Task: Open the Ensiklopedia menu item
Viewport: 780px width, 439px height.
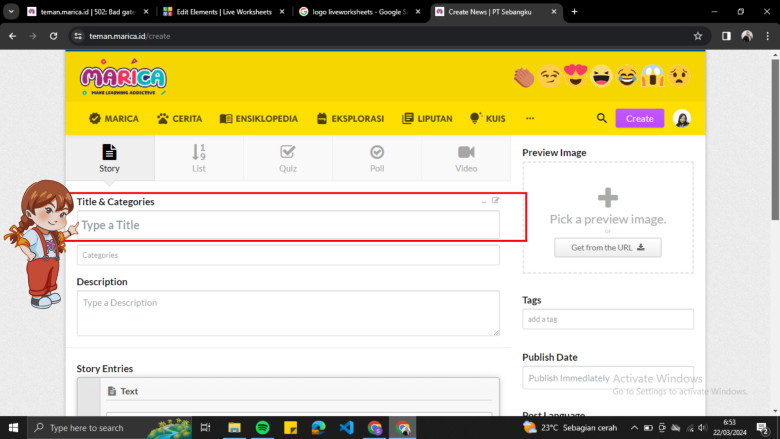Action: tap(259, 118)
